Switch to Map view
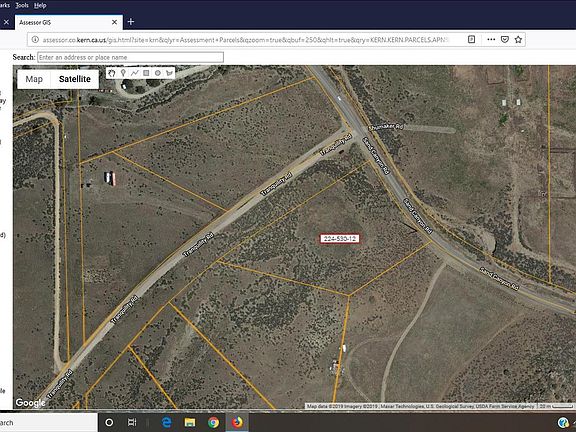This screenshot has width=576, height=432. pyautogui.click(x=34, y=79)
